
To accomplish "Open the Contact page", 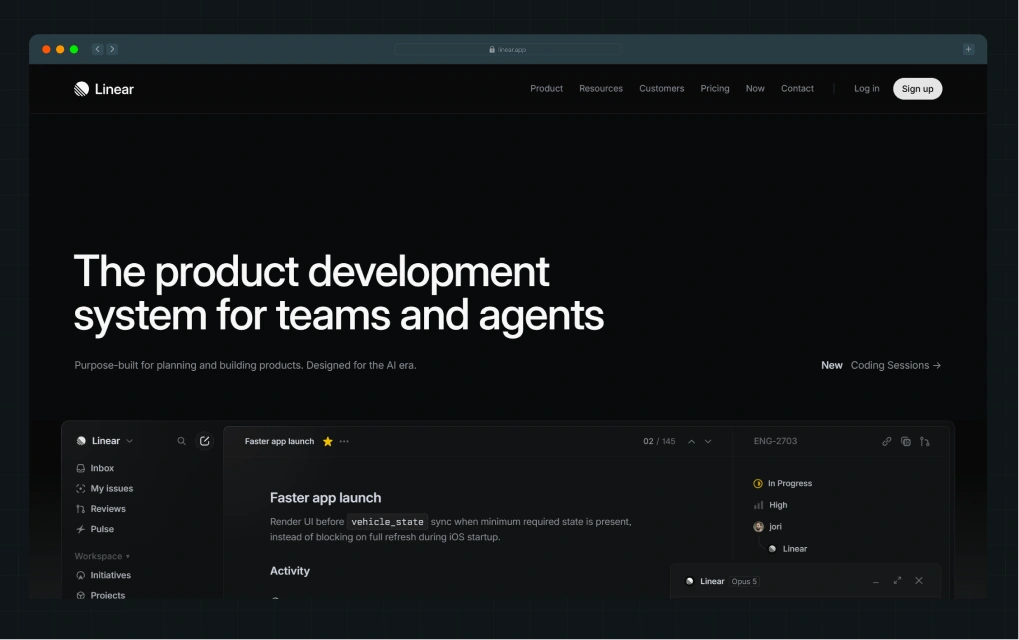I will click(797, 88).
